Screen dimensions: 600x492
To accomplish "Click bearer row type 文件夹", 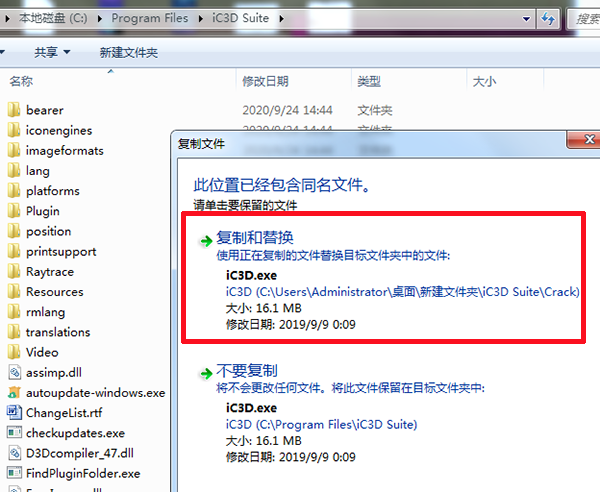I will 375,111.
